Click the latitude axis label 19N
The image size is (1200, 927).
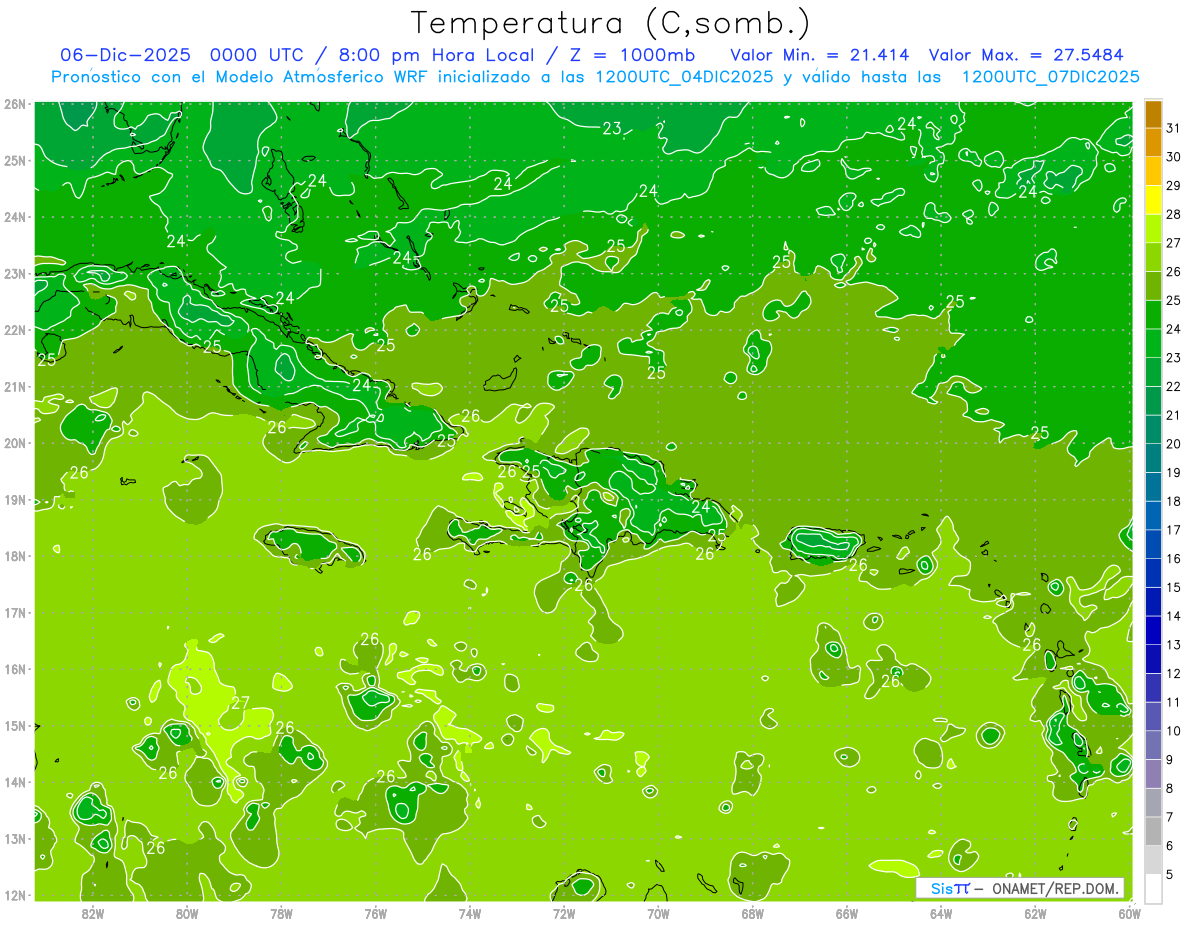(14, 500)
